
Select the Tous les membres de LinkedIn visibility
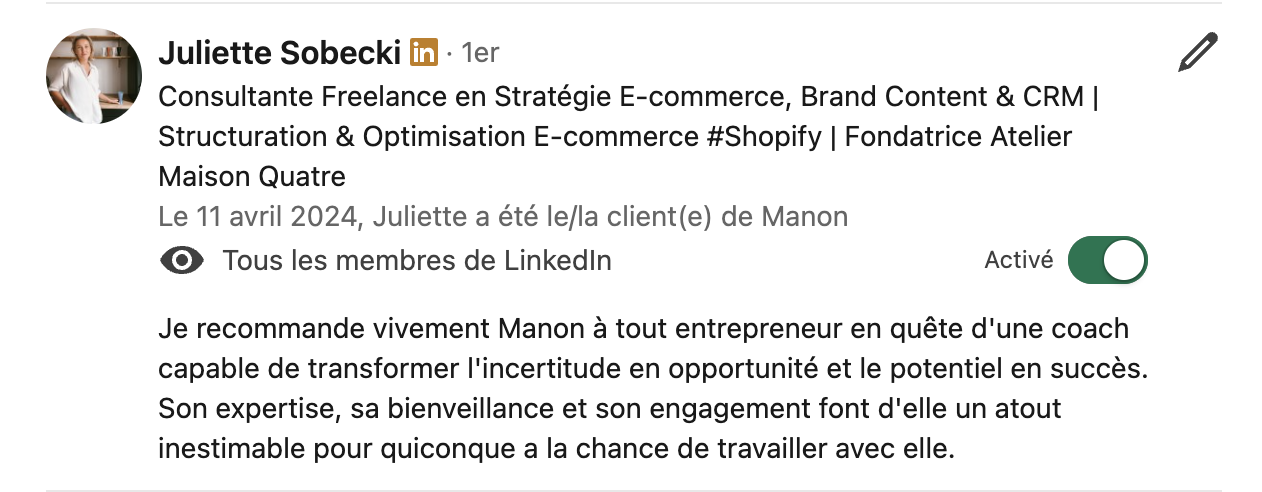coord(417,261)
